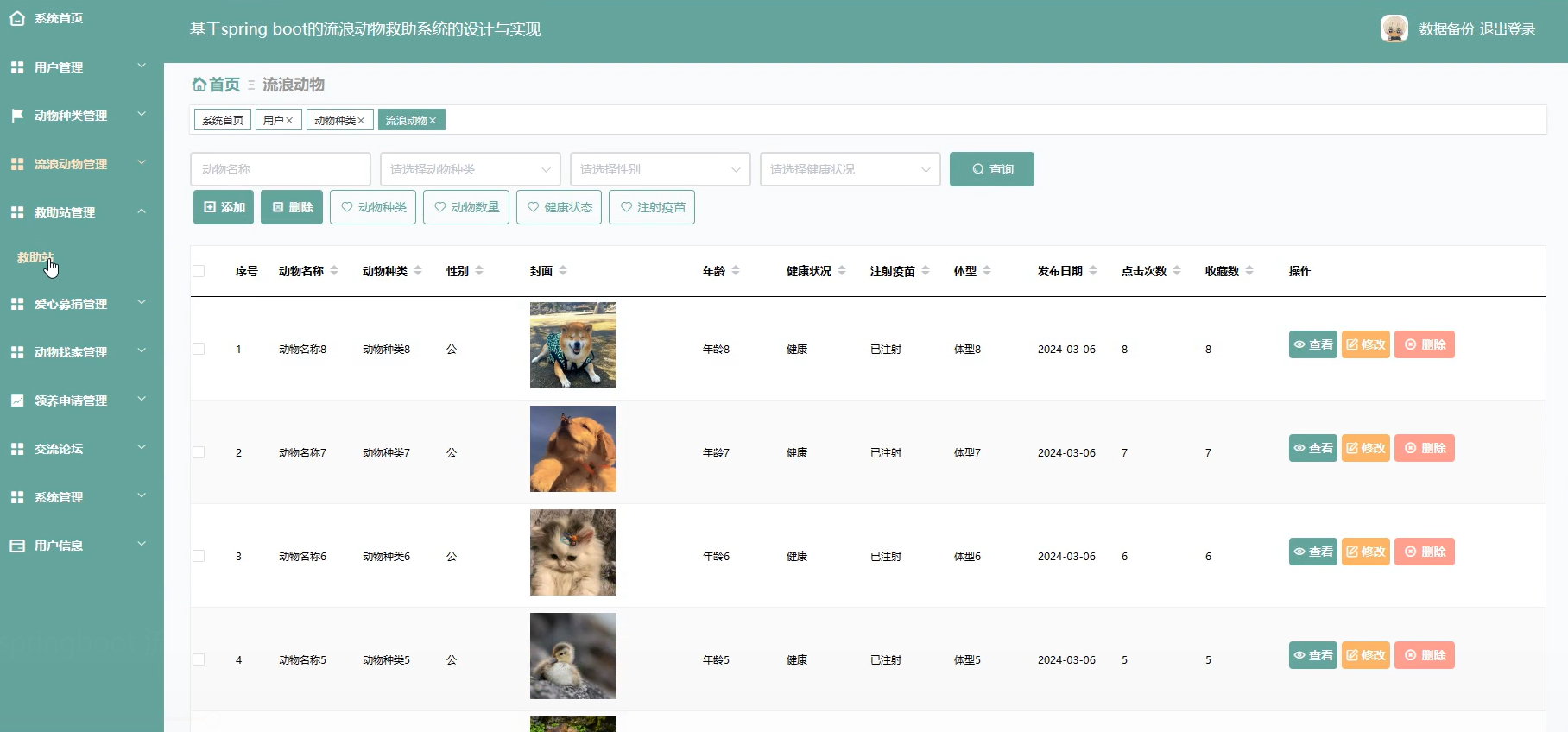Viewport: 1568px width, 732px height.
Task: View details of 动物名称7 via 查看
Action: pyautogui.click(x=1313, y=448)
